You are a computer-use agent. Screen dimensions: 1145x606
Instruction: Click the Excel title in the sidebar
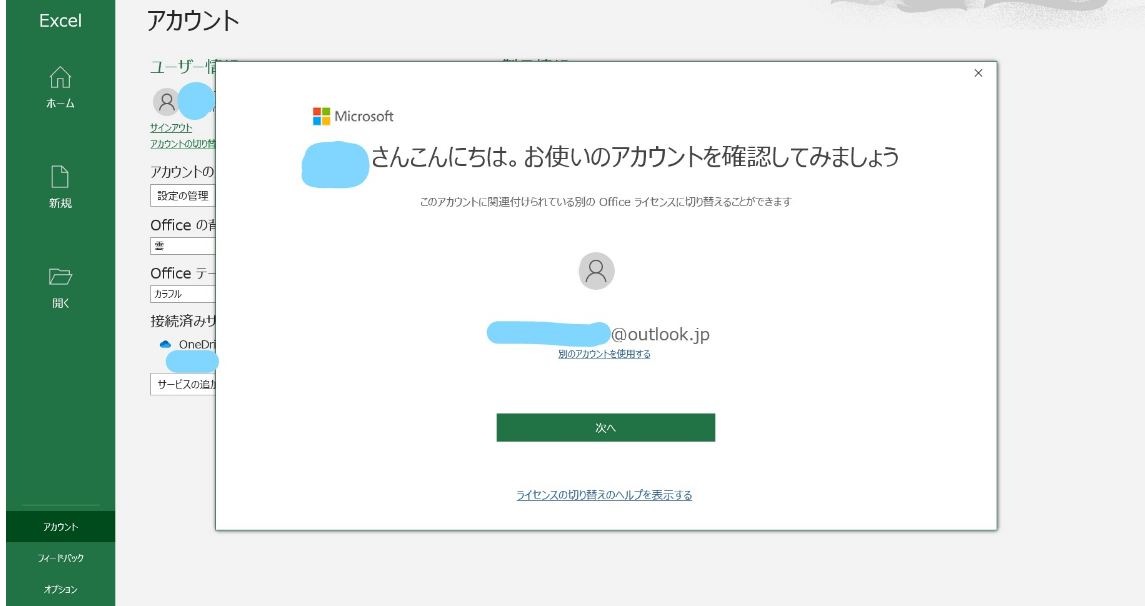click(60, 20)
